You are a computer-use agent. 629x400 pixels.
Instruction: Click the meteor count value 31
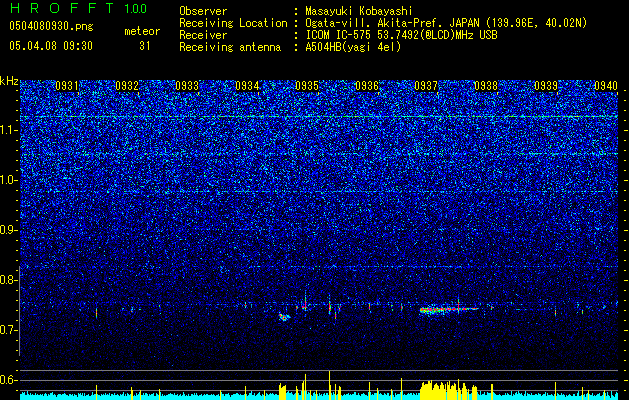145,46
